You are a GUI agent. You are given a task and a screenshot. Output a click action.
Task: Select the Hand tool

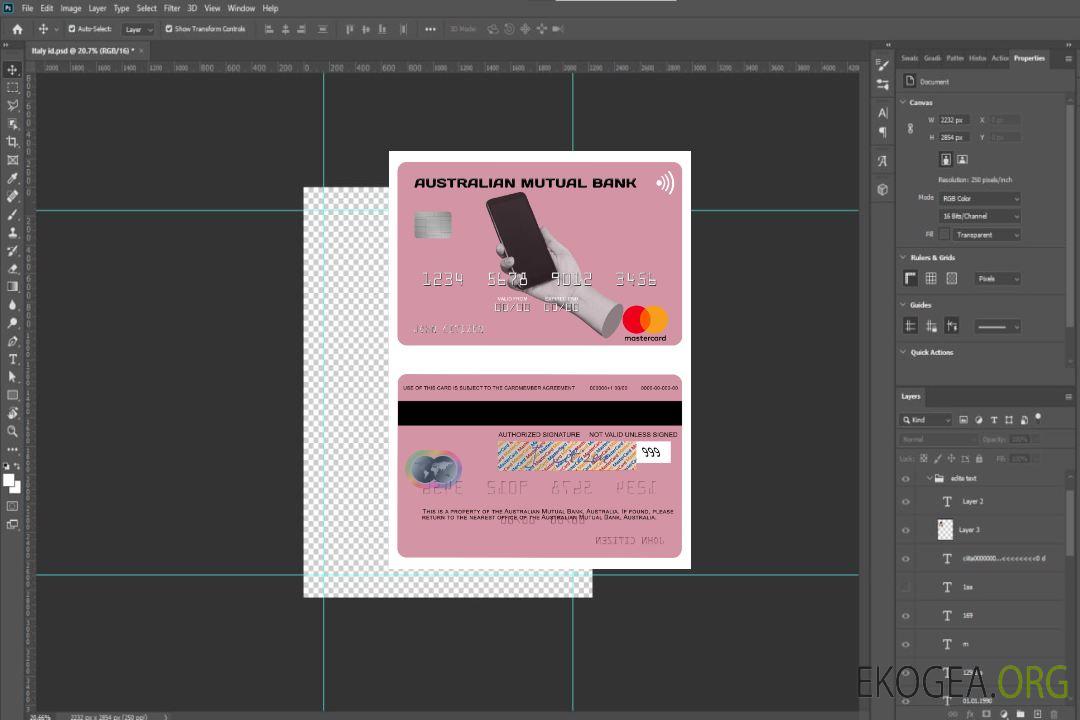12,413
